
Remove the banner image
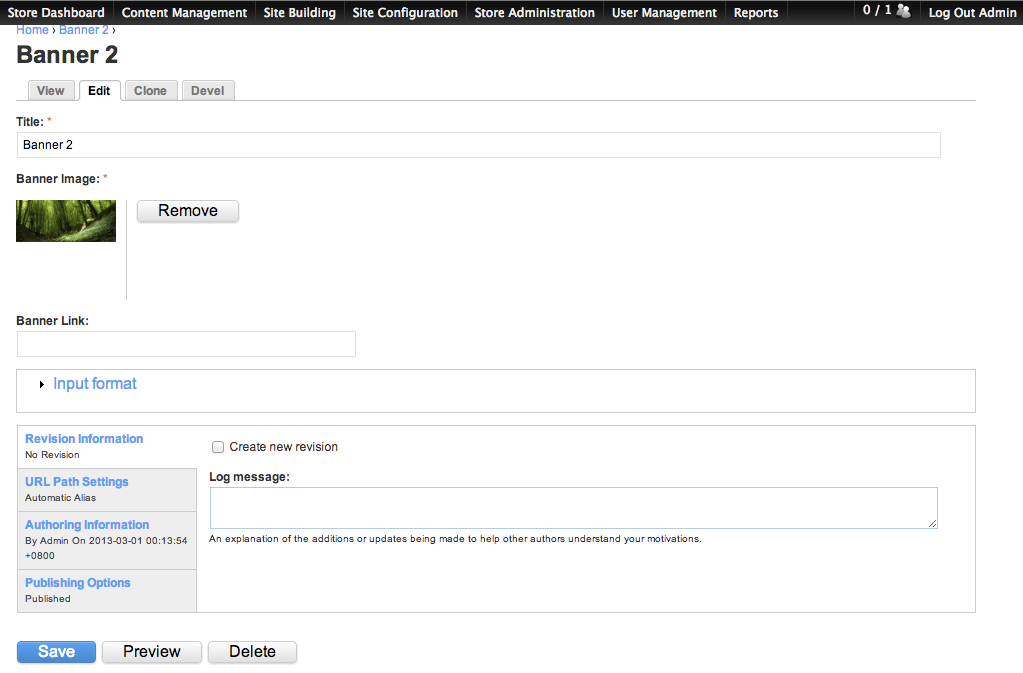pyautogui.click(x=188, y=211)
